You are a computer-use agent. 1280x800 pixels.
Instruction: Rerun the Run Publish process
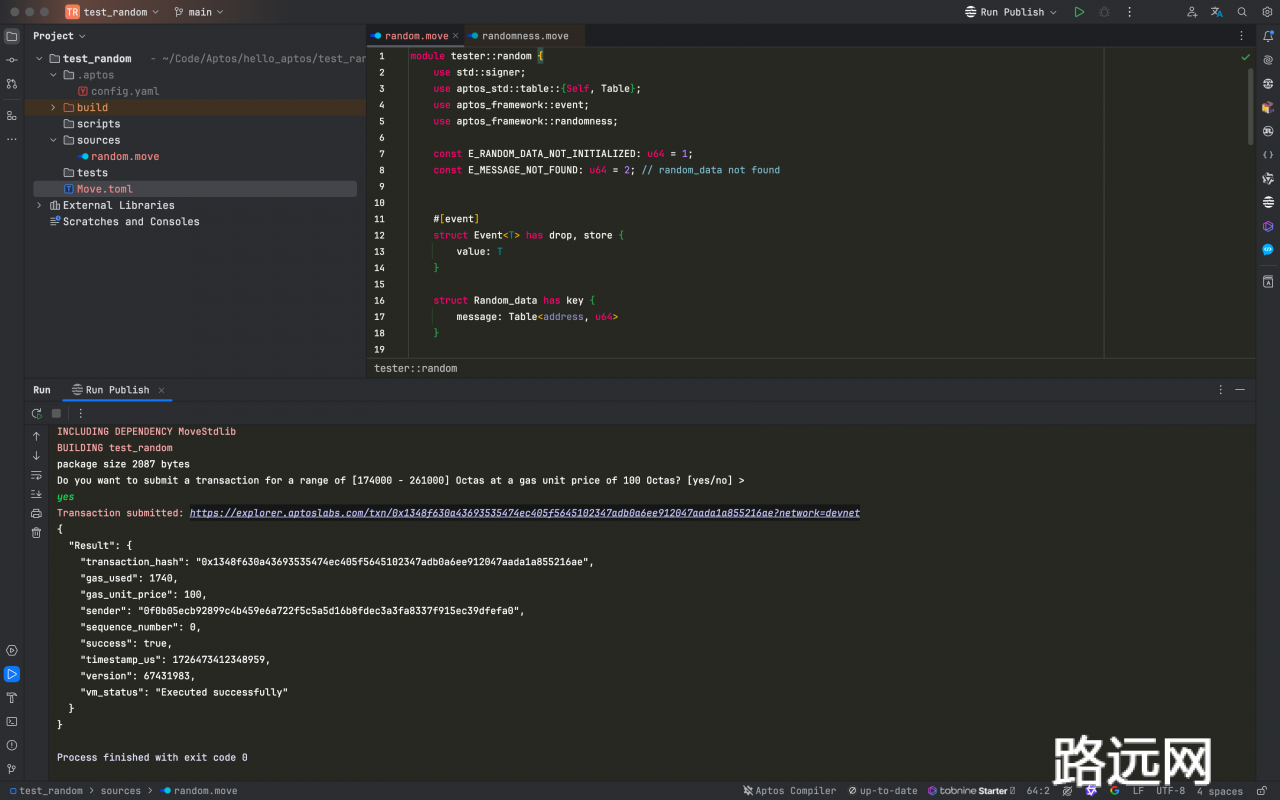37,413
